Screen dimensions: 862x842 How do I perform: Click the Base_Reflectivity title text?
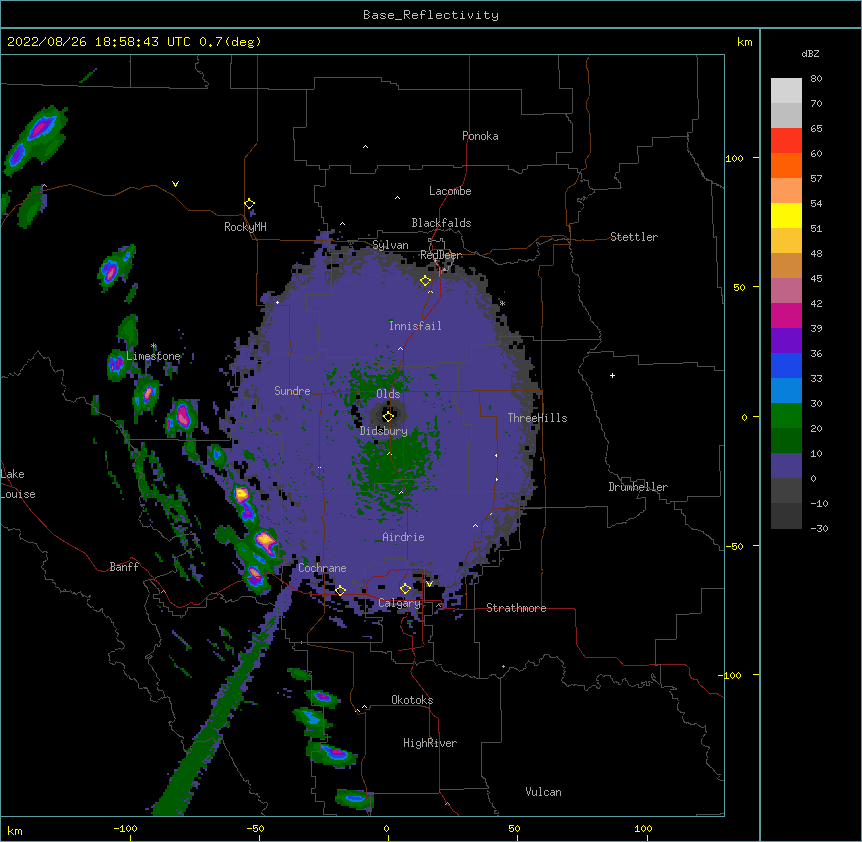[431, 15]
